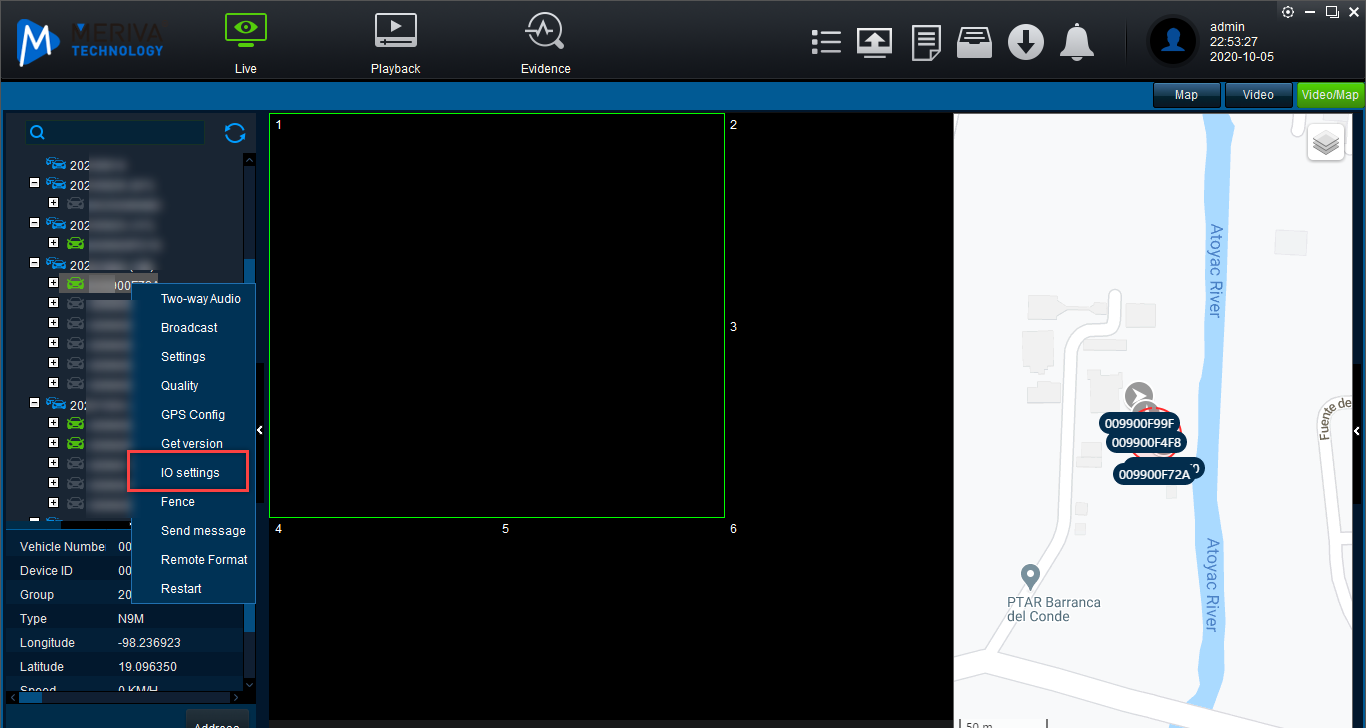Click the admin user avatar icon
The height and width of the screenshot is (728, 1366).
[1173, 41]
